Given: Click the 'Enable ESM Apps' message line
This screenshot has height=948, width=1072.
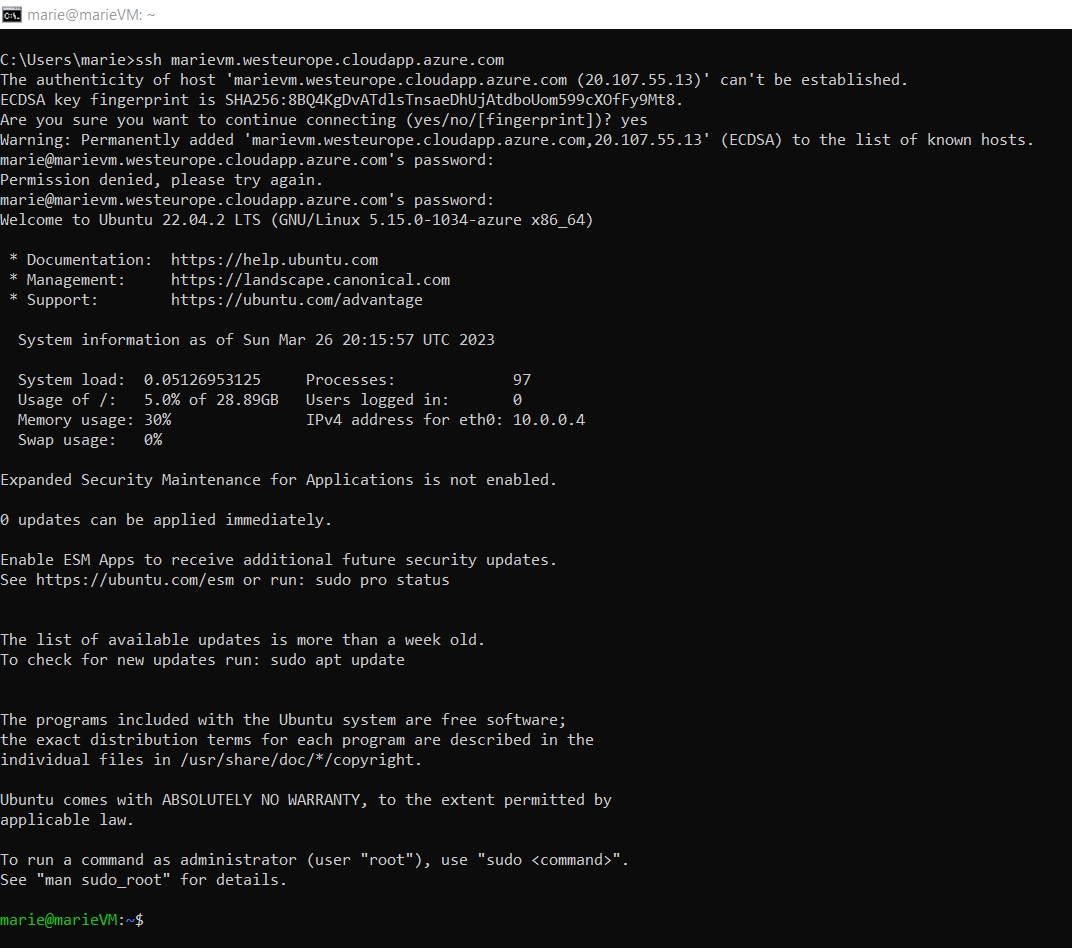Looking at the screenshot, I should coord(279,560).
